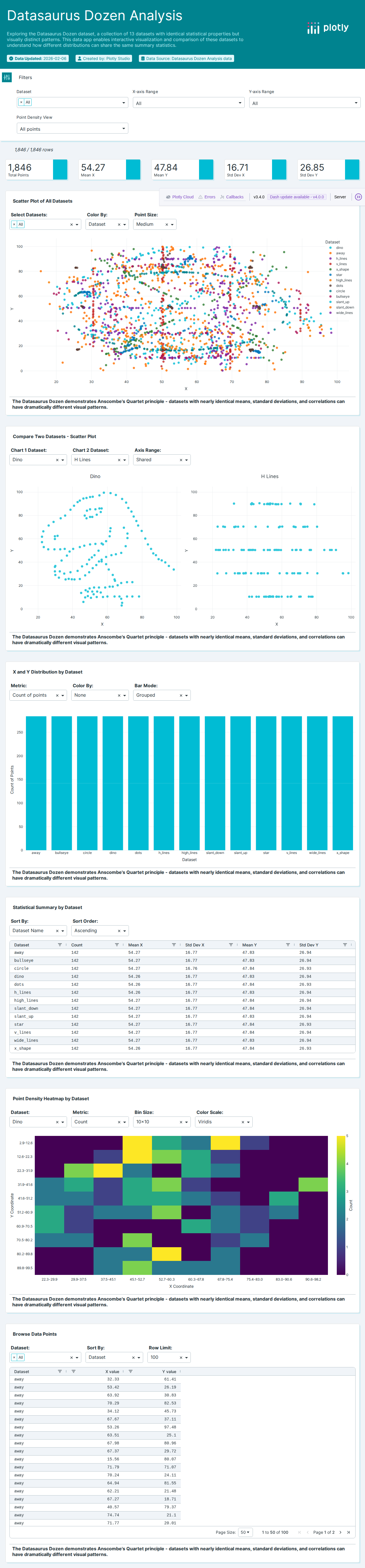Viewport: 365px width, 1568px height.
Task: Open the Y-axis Range filter dropdown
Action: pyautogui.click(x=304, y=103)
